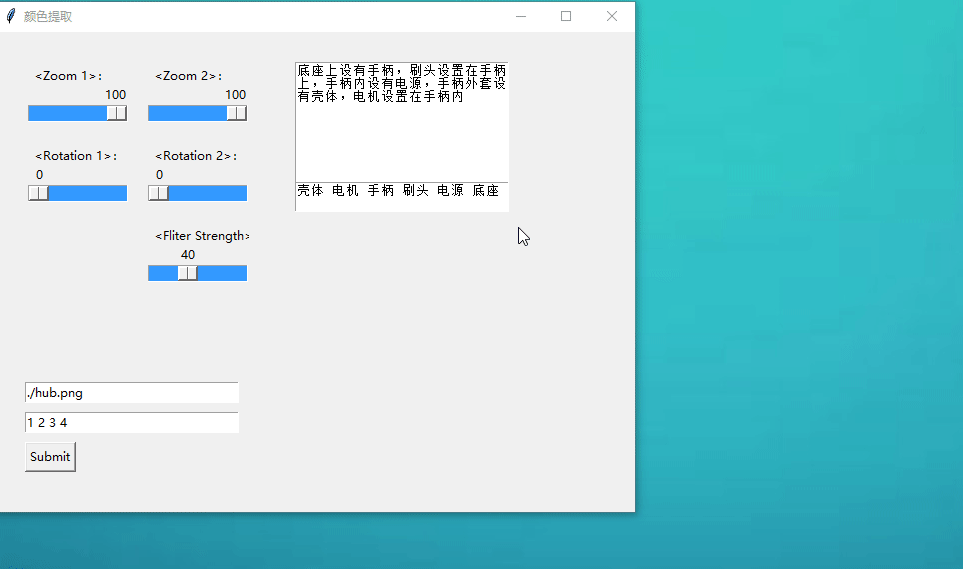Click the Fliter Strength slider handle
Viewport: 963px width, 569px height.
188,273
